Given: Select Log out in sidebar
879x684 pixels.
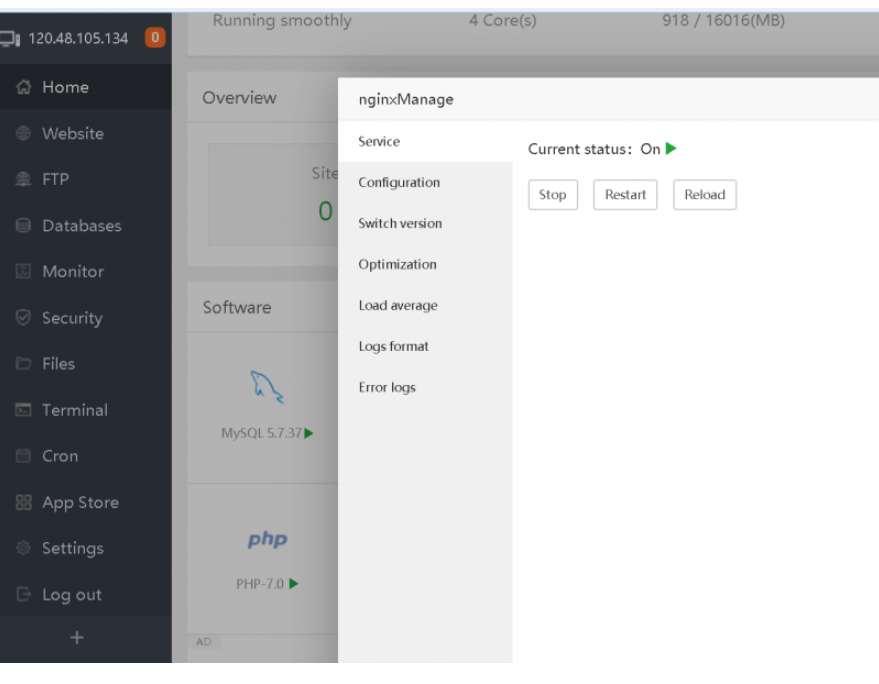Looking at the screenshot, I should 71,595.
